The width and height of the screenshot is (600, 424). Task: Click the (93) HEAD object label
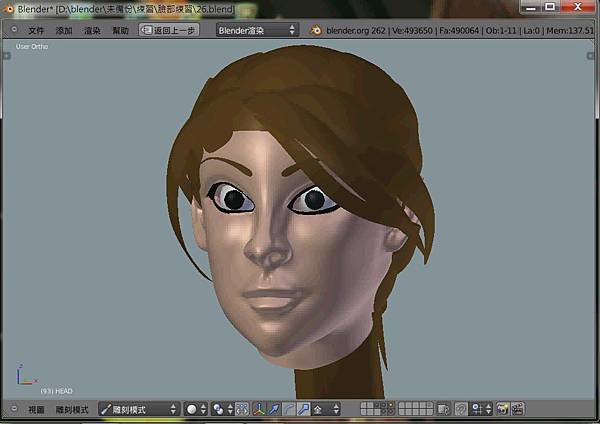[56, 391]
